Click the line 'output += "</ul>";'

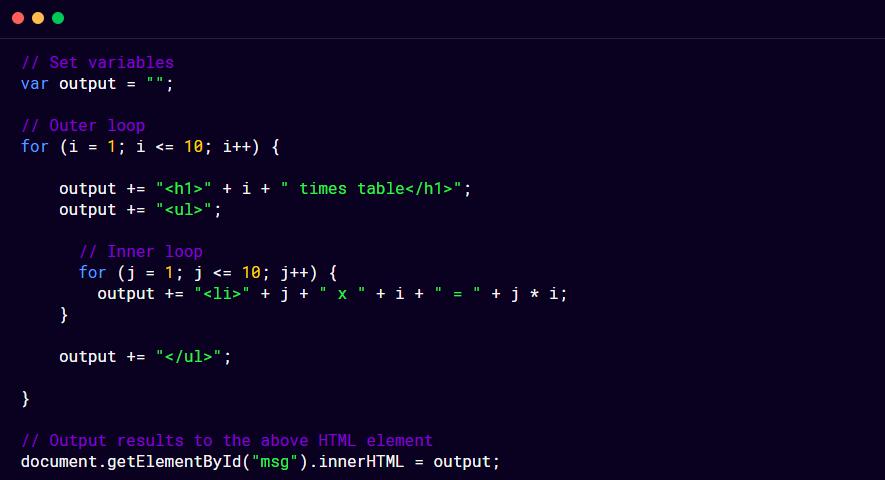click(x=145, y=357)
